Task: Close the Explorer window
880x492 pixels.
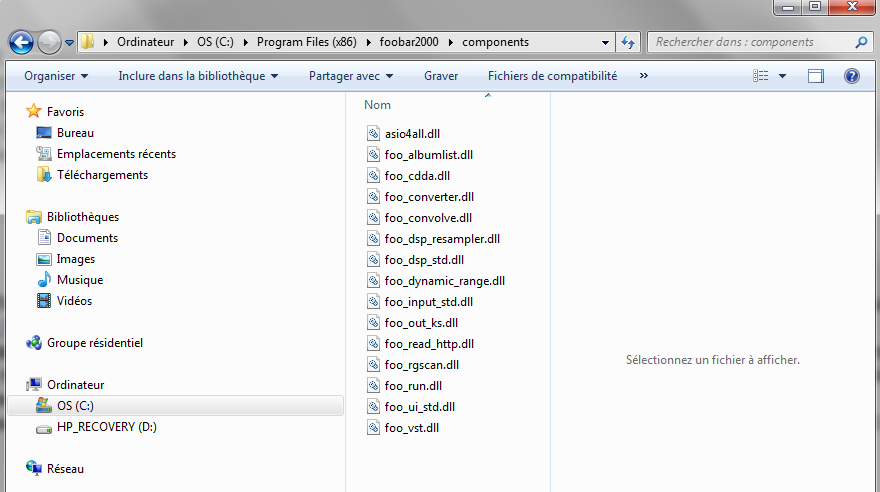Action: click(x=852, y=7)
